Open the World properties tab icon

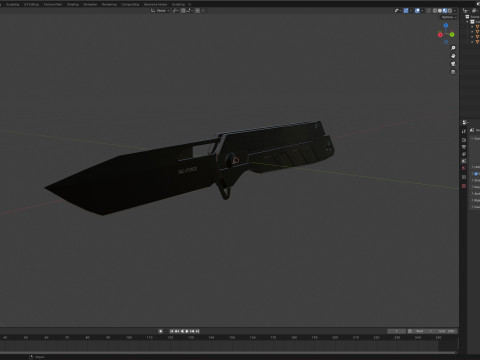pos(464,168)
